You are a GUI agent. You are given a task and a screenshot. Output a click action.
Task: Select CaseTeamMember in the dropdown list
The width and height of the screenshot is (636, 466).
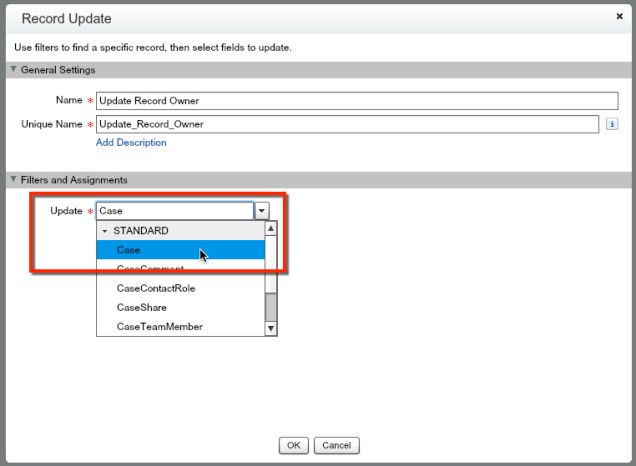[159, 326]
